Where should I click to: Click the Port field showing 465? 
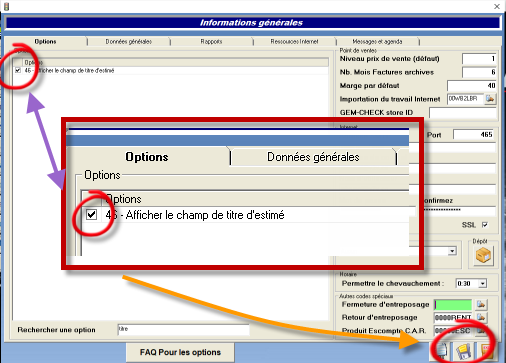pos(474,135)
